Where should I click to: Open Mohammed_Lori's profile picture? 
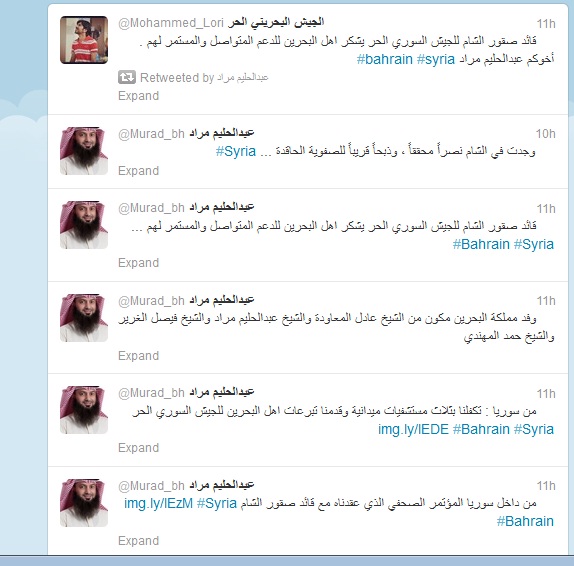[84, 40]
